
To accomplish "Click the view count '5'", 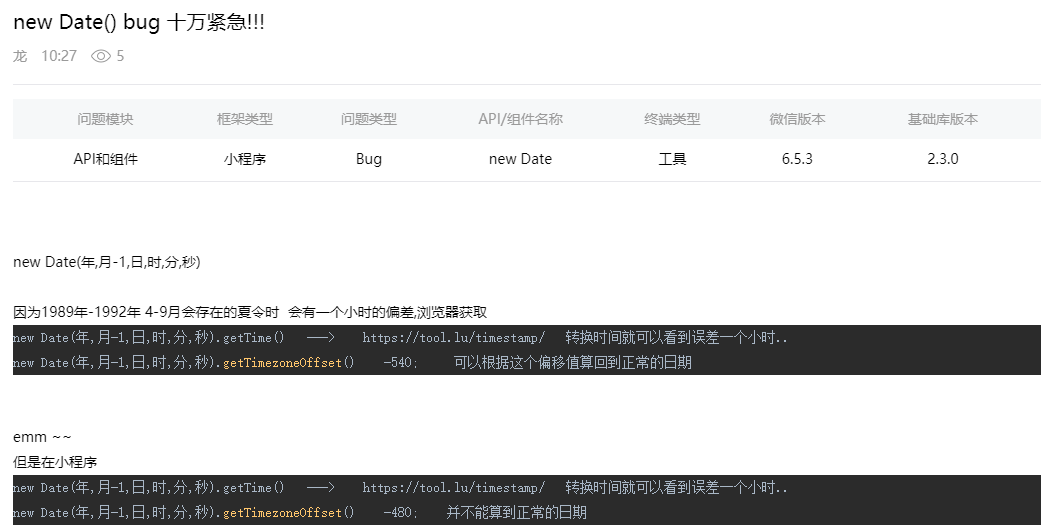I will pyautogui.click(x=120, y=56).
